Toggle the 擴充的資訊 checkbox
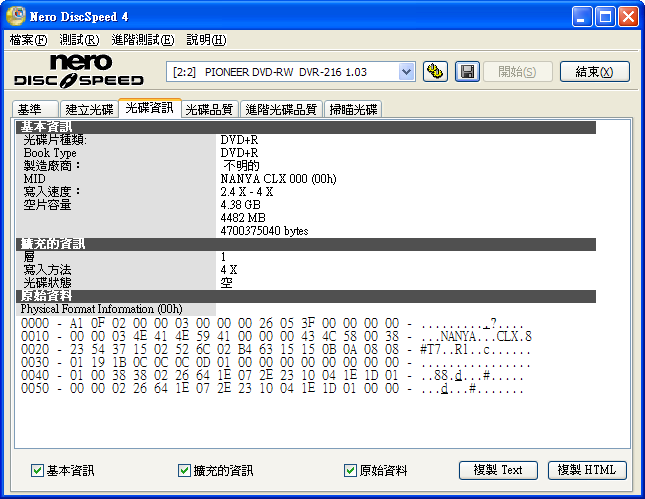Viewport: 645px width, 499px height. click(184, 470)
